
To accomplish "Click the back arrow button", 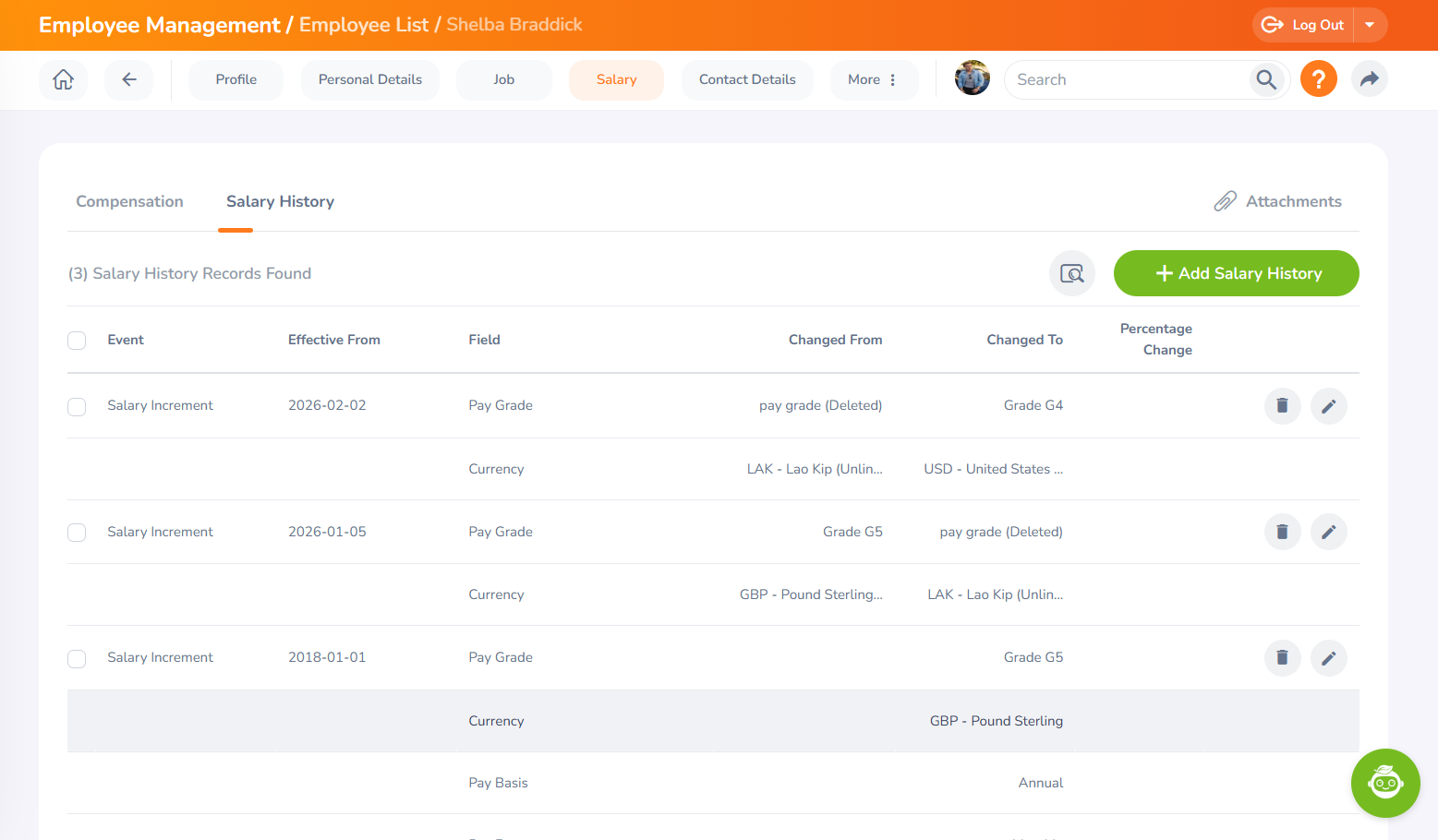I will (129, 79).
